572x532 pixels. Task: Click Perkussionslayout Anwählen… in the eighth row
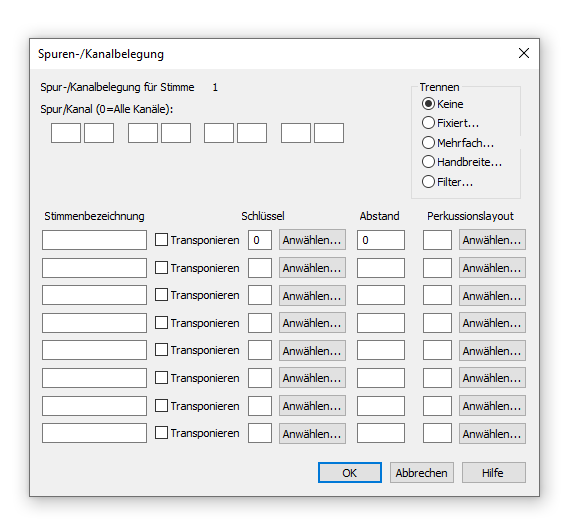492,433
